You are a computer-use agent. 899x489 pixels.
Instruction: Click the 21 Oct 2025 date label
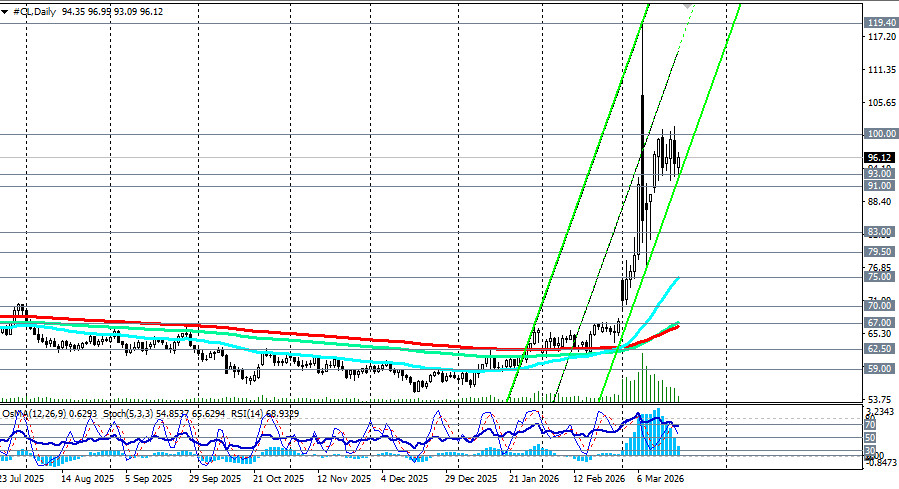pyautogui.click(x=278, y=479)
